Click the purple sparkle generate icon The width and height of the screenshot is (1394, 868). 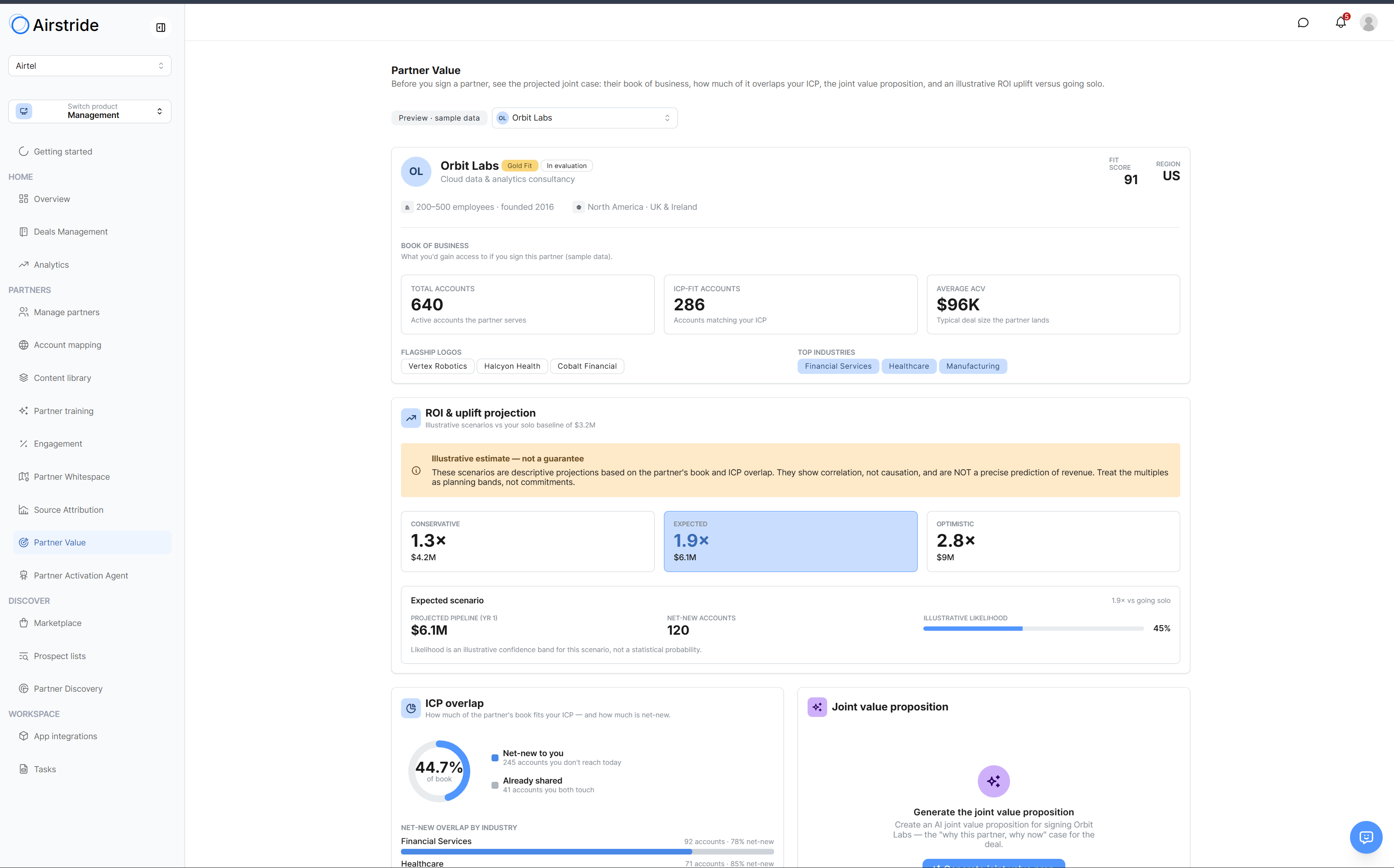993,781
